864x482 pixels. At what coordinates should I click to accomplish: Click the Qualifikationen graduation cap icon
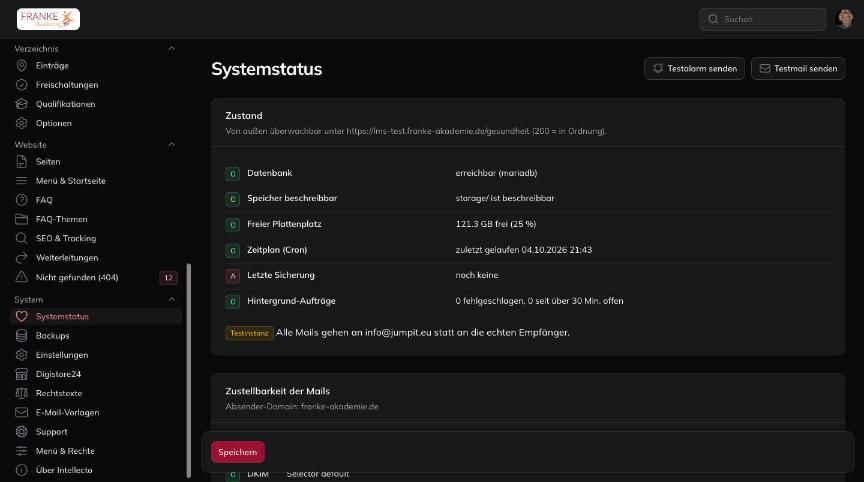pyautogui.click(x=21, y=104)
